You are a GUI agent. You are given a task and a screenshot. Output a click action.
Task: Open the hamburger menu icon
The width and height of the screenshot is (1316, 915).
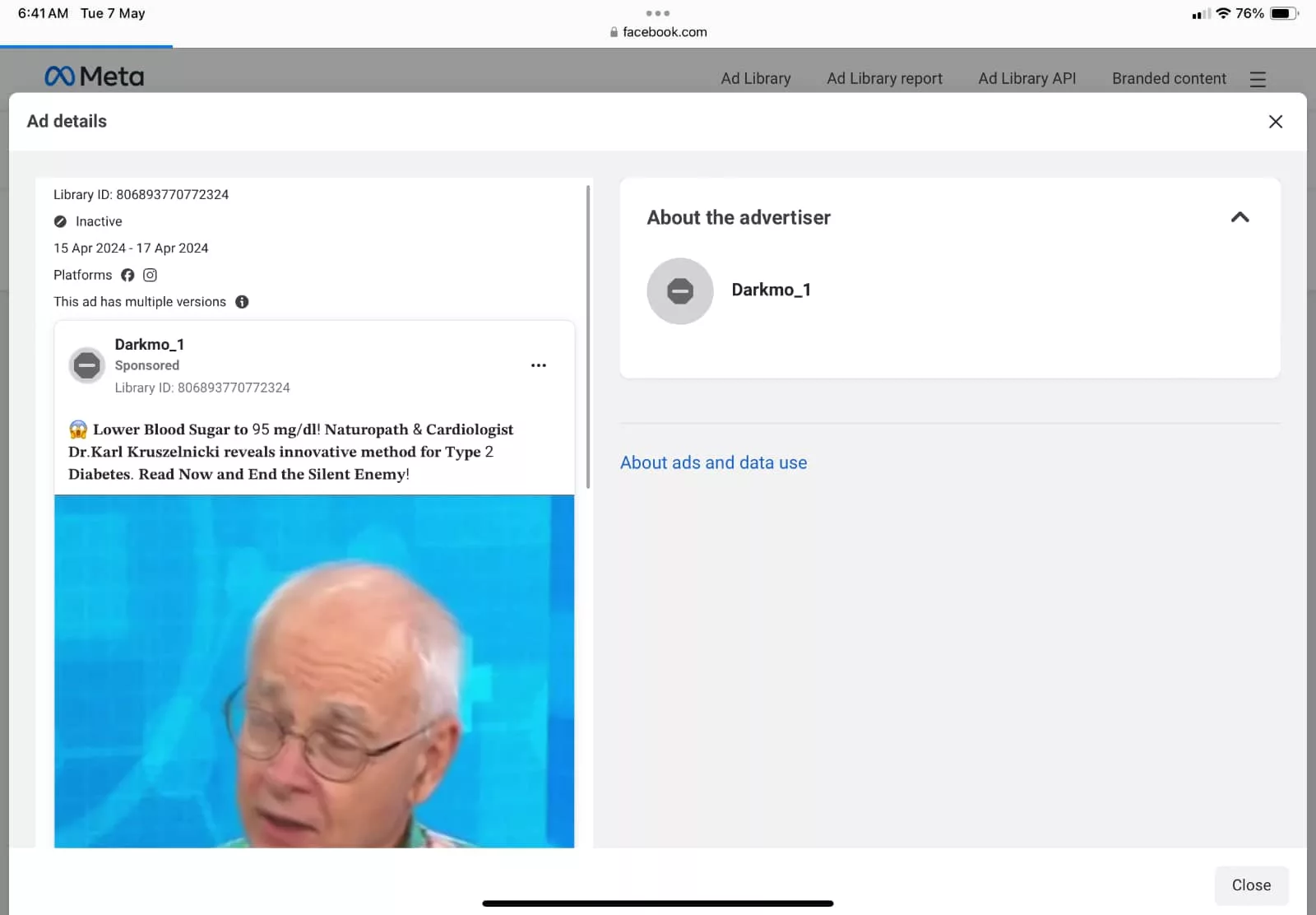coord(1257,79)
